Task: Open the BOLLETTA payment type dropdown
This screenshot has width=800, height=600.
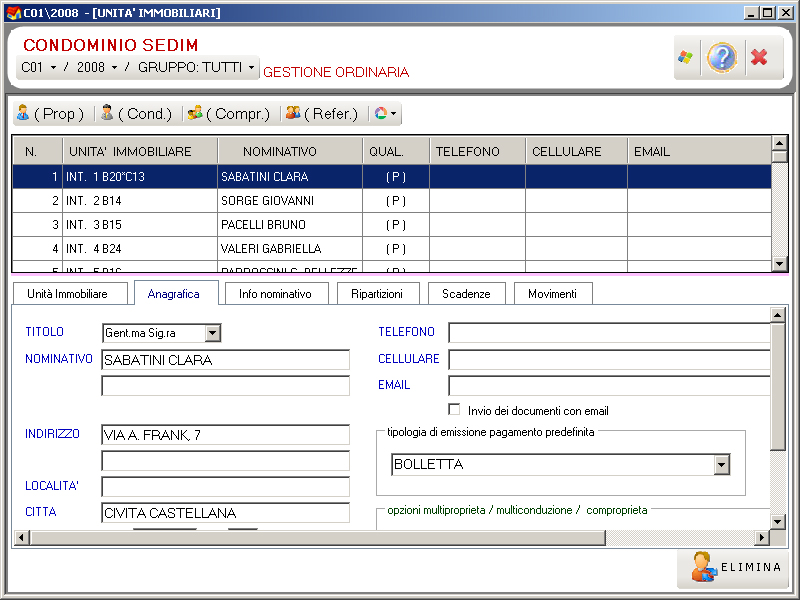Action: tap(721, 465)
